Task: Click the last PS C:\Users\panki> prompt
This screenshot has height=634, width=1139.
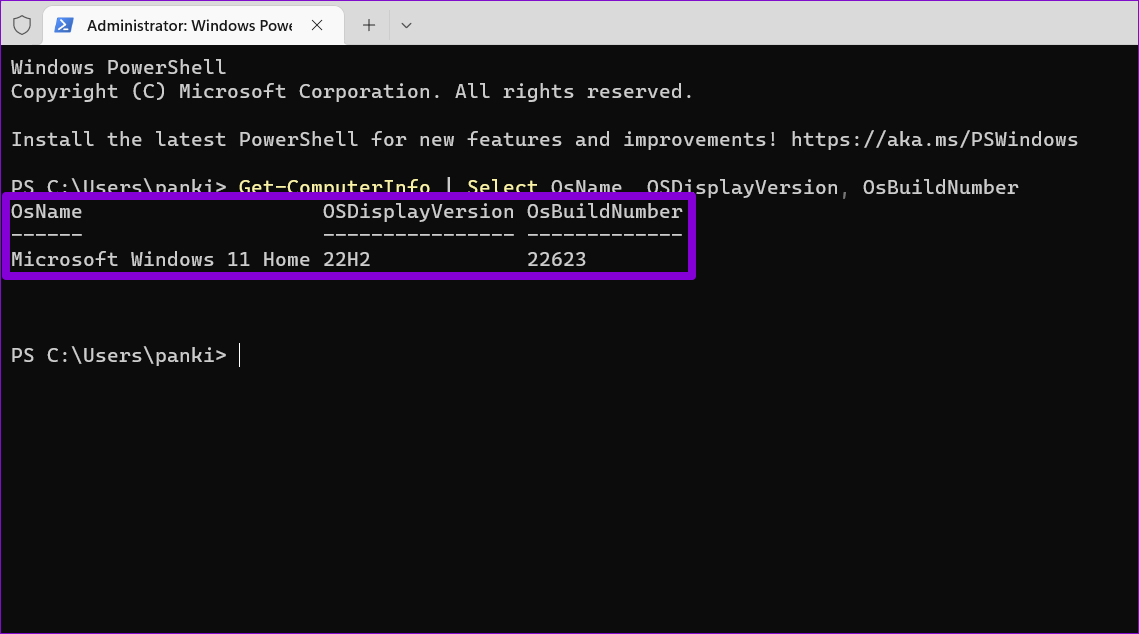Action: pos(118,355)
